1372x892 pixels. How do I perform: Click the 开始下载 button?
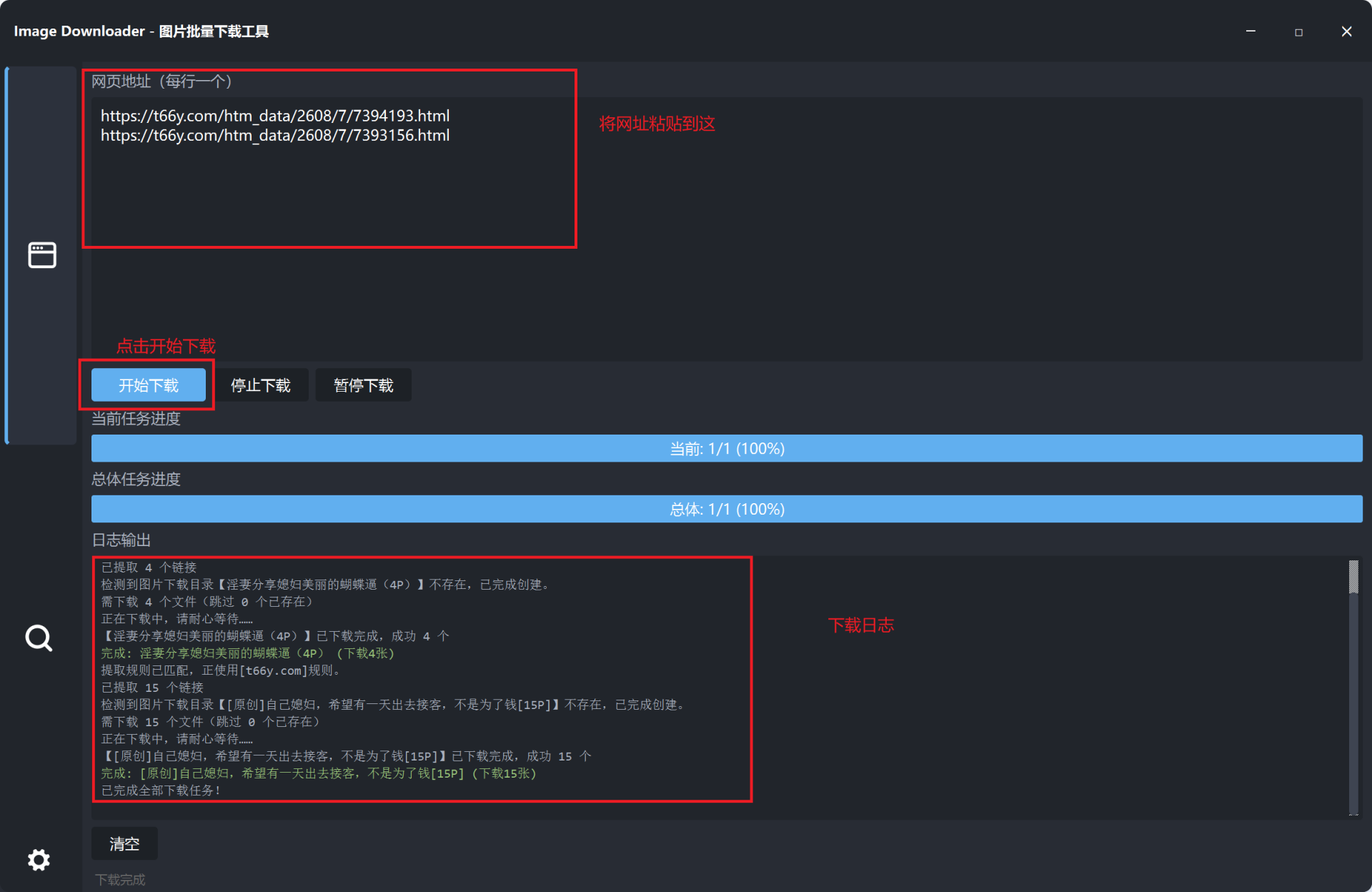149,385
